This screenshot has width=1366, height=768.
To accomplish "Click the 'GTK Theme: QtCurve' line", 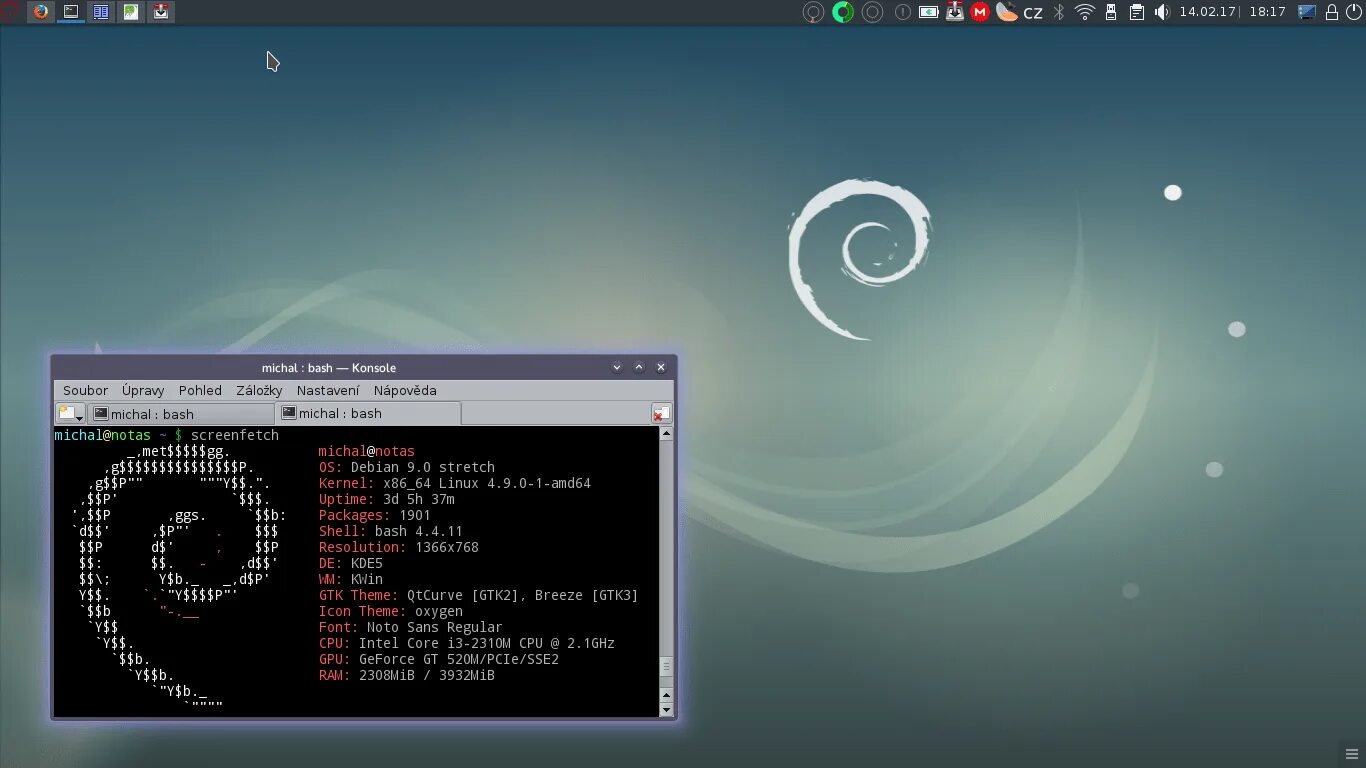I will point(479,595).
